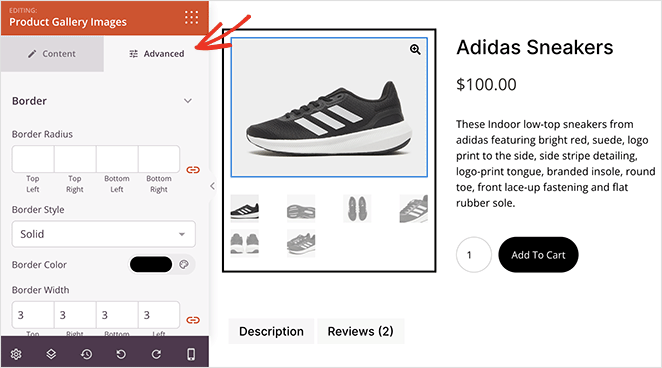Screen dimensions: 662x368
Task: Open revision history clock icon
Action: [87, 354]
